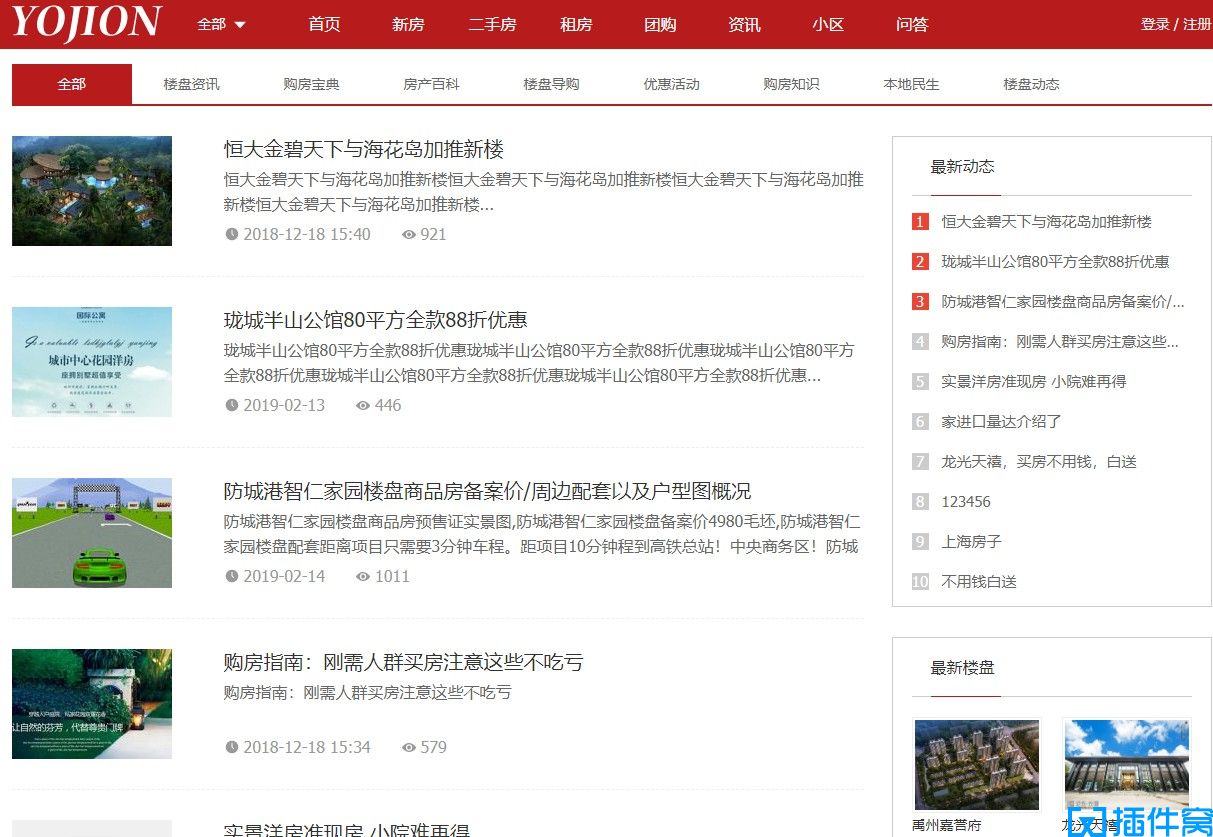
Task: Open sidebar item 龙光天禧，买房不用钱，白送
Action: [x=1039, y=462]
